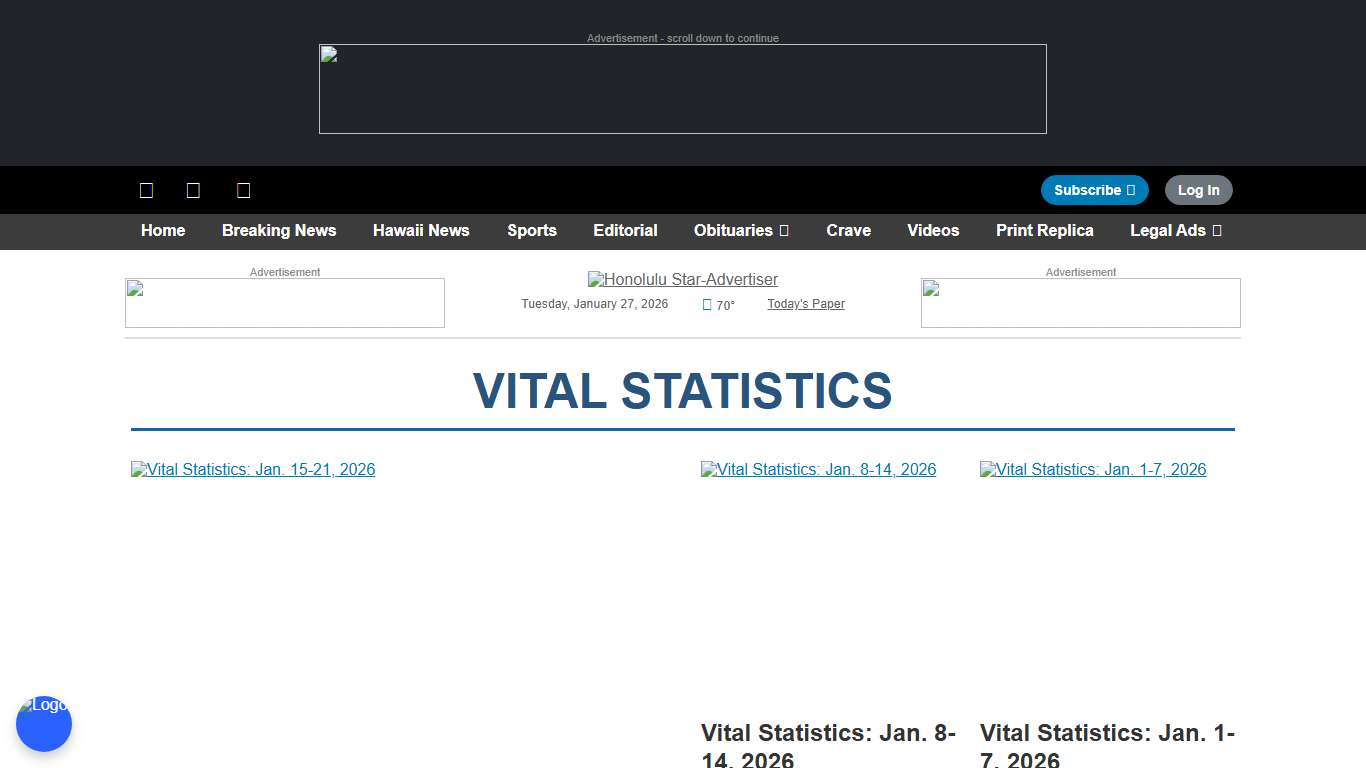Switch to the Sports section
This screenshot has width=1366, height=768.
point(531,231)
